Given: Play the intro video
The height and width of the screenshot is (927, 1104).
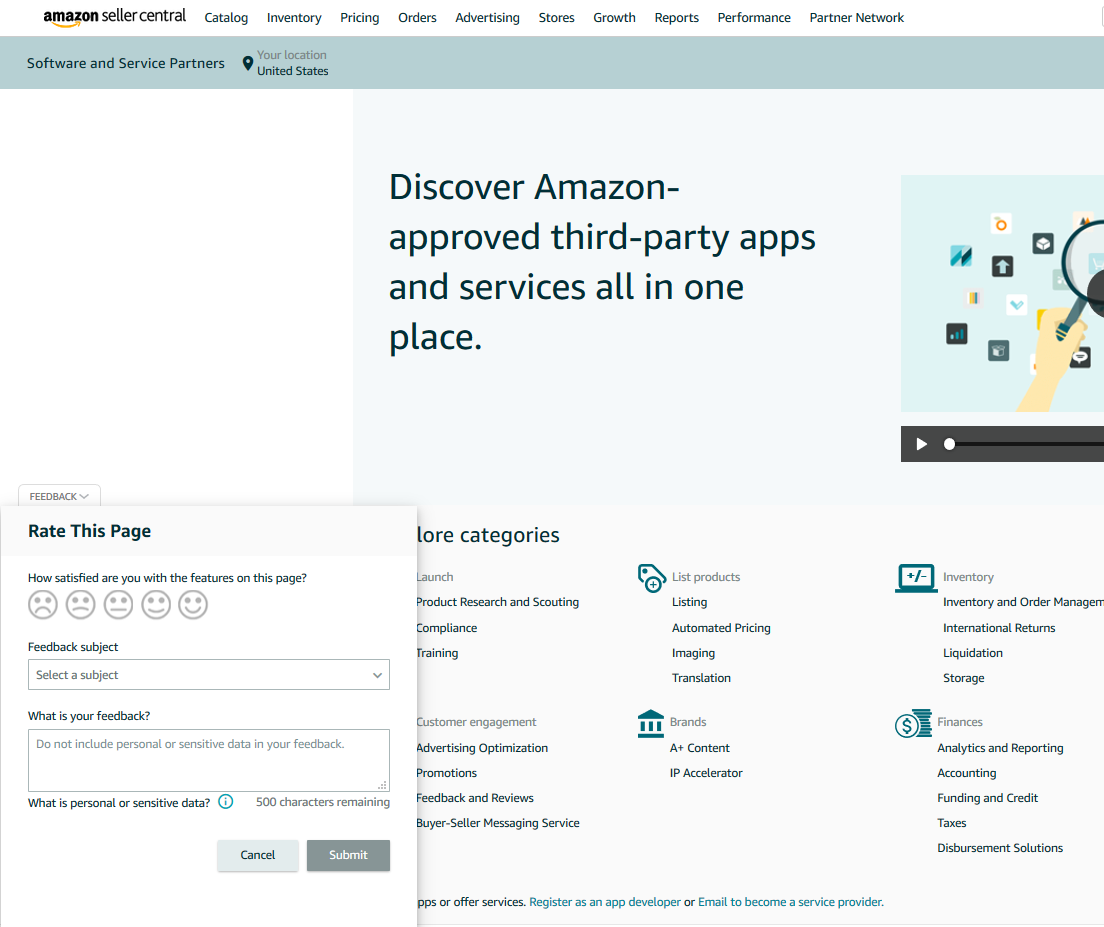Looking at the screenshot, I should (921, 444).
